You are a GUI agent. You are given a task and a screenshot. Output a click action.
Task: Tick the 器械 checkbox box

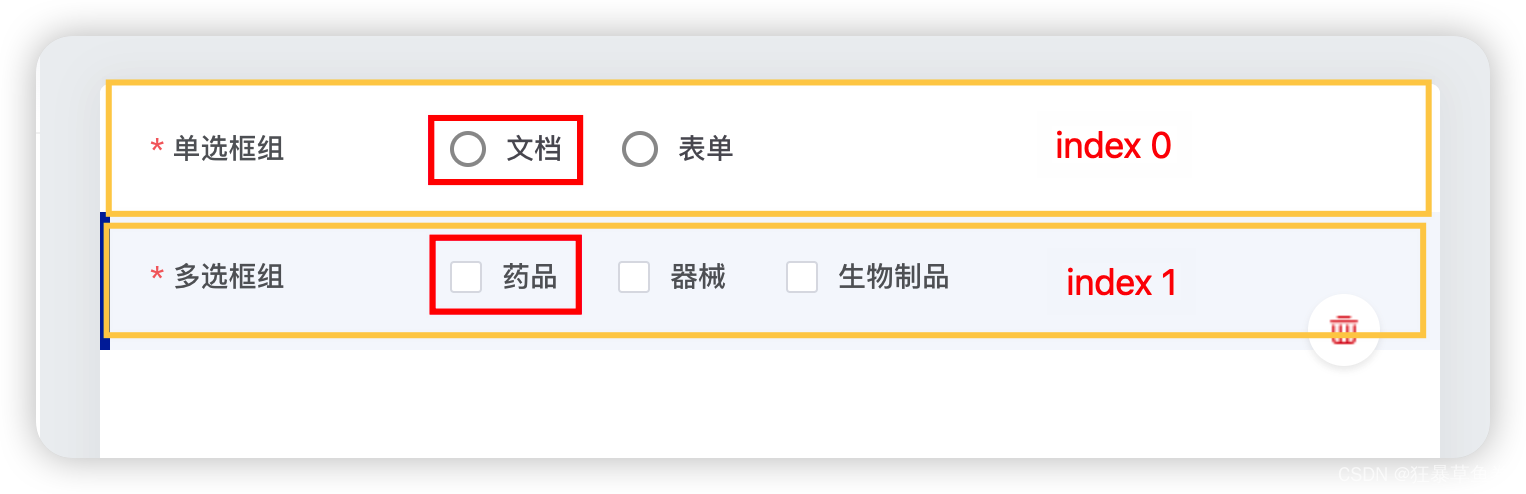coord(634,277)
